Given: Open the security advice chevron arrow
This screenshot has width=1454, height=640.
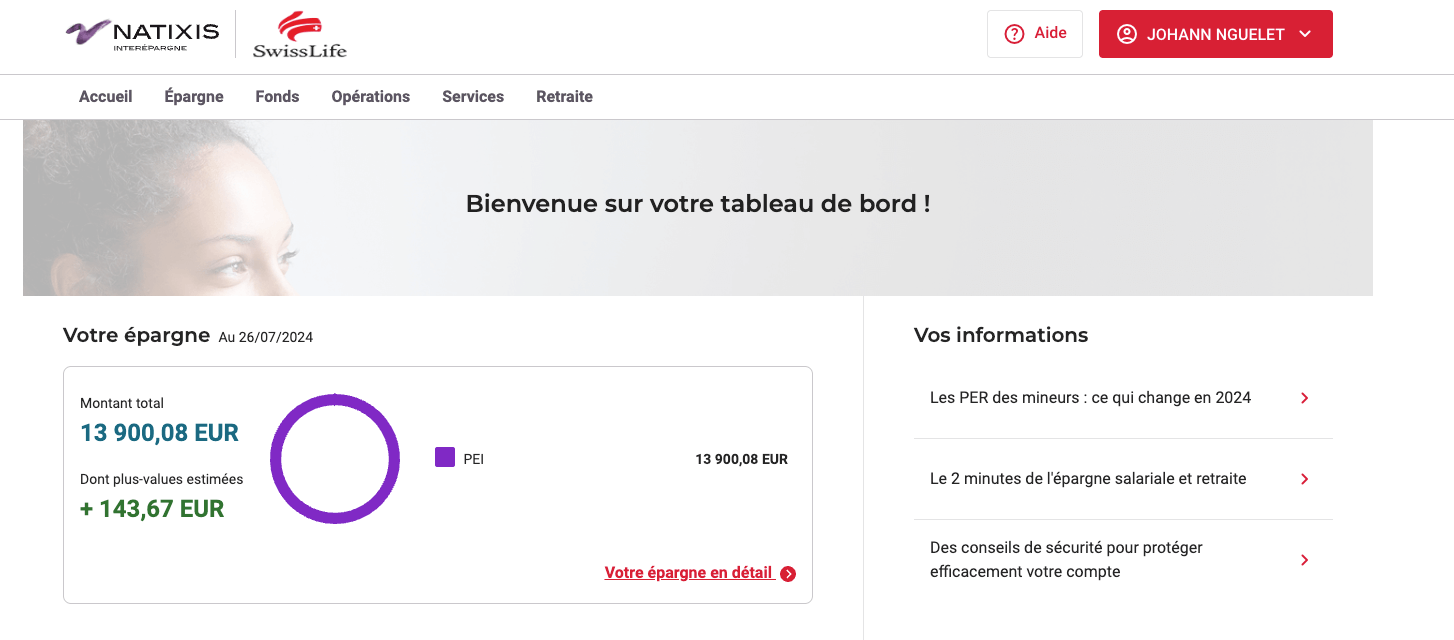Looking at the screenshot, I should point(1304,560).
